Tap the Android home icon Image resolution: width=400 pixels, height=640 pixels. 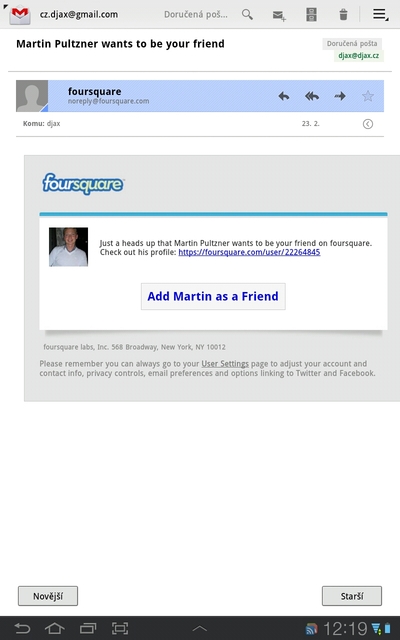click(x=54, y=628)
